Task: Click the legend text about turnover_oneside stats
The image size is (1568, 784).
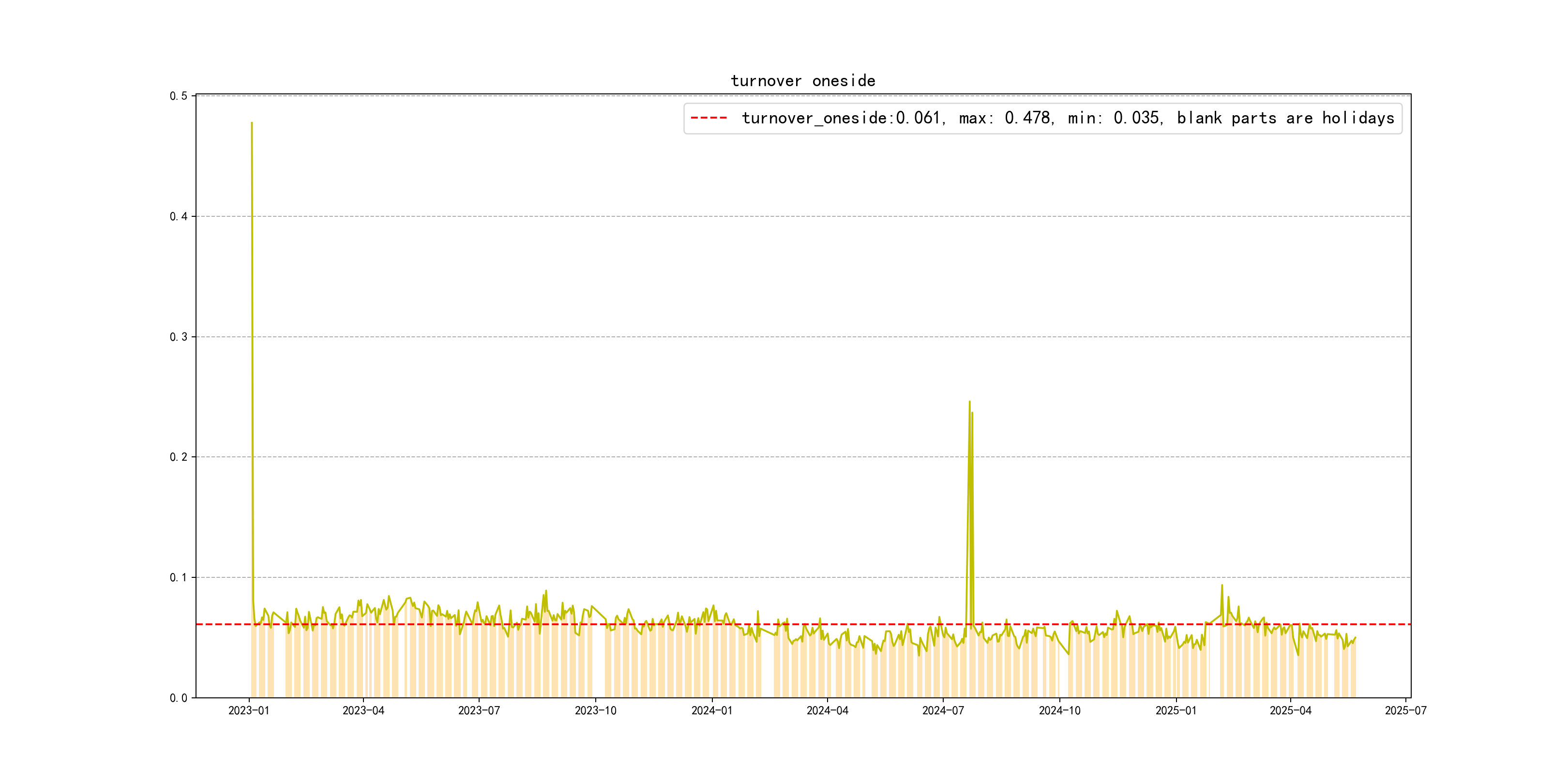Action: click(1067, 118)
